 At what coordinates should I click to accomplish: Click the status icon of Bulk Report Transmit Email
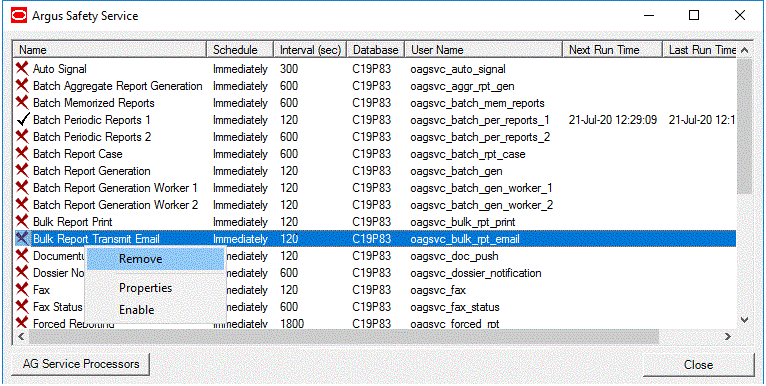(22, 238)
